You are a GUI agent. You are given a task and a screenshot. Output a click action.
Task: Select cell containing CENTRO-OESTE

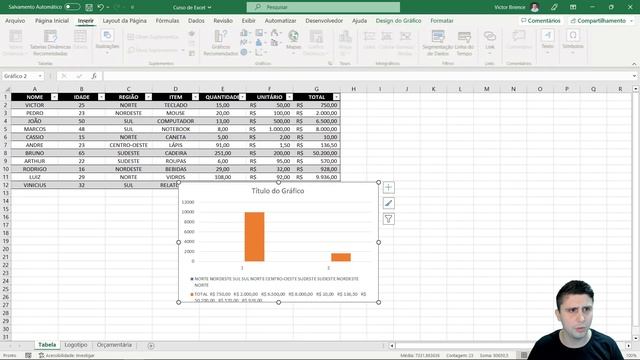coord(129,145)
